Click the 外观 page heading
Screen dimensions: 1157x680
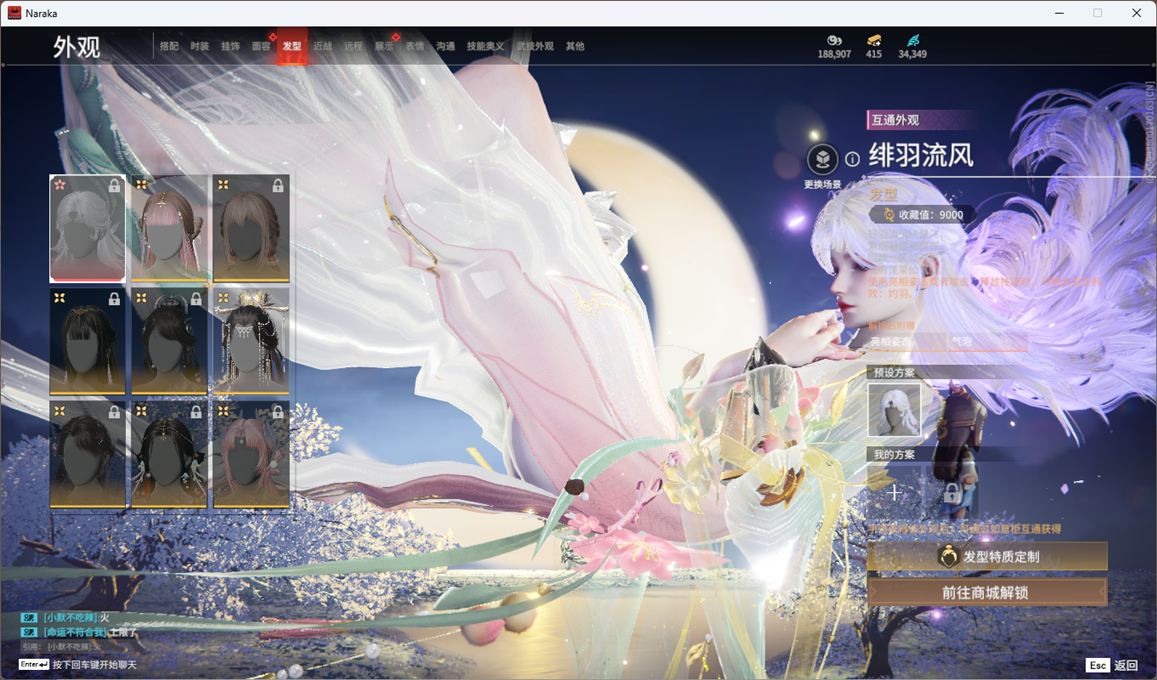tap(76, 47)
